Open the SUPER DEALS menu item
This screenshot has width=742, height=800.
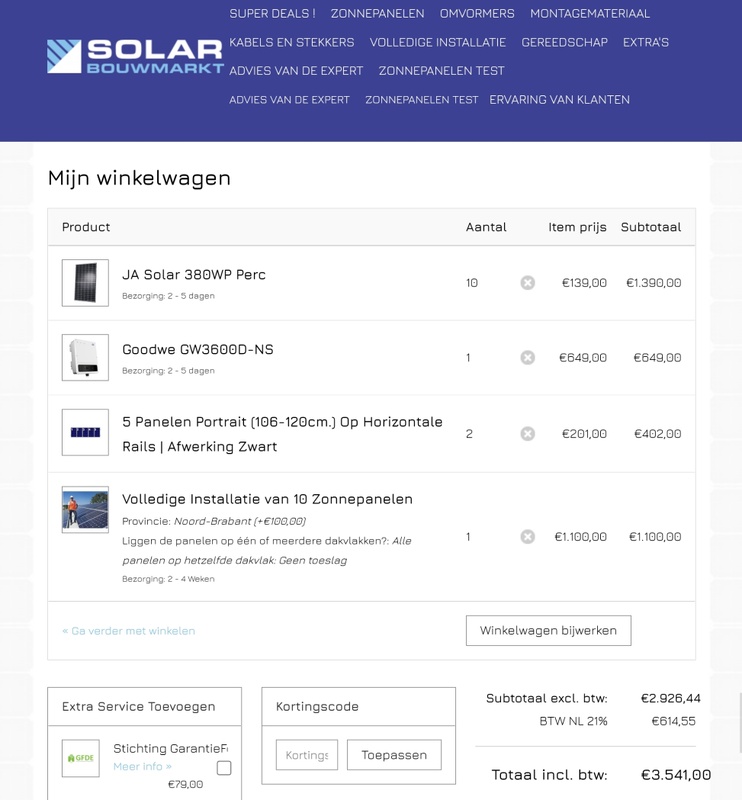pyautogui.click(x=272, y=15)
